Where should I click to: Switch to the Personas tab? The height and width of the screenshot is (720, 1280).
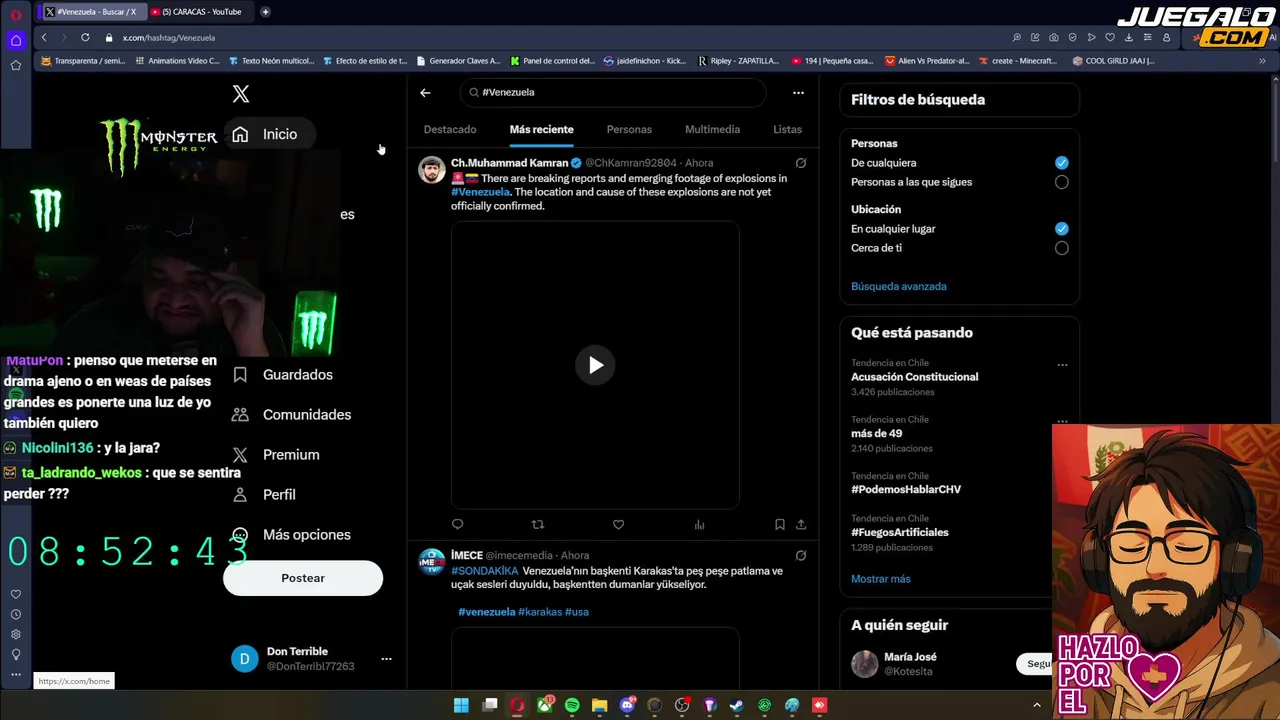(629, 129)
